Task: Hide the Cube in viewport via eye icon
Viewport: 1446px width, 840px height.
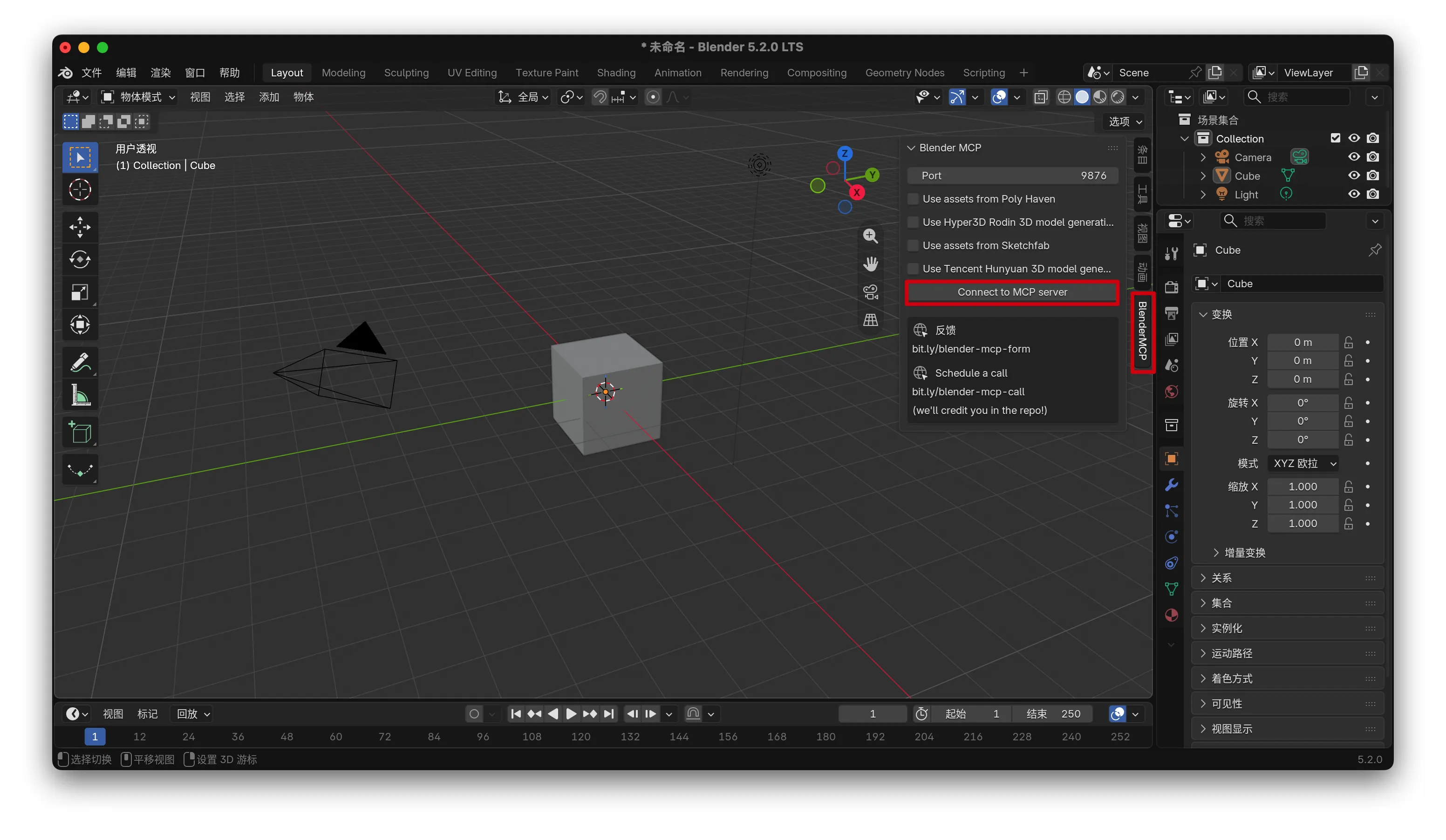Action: 1354,176
